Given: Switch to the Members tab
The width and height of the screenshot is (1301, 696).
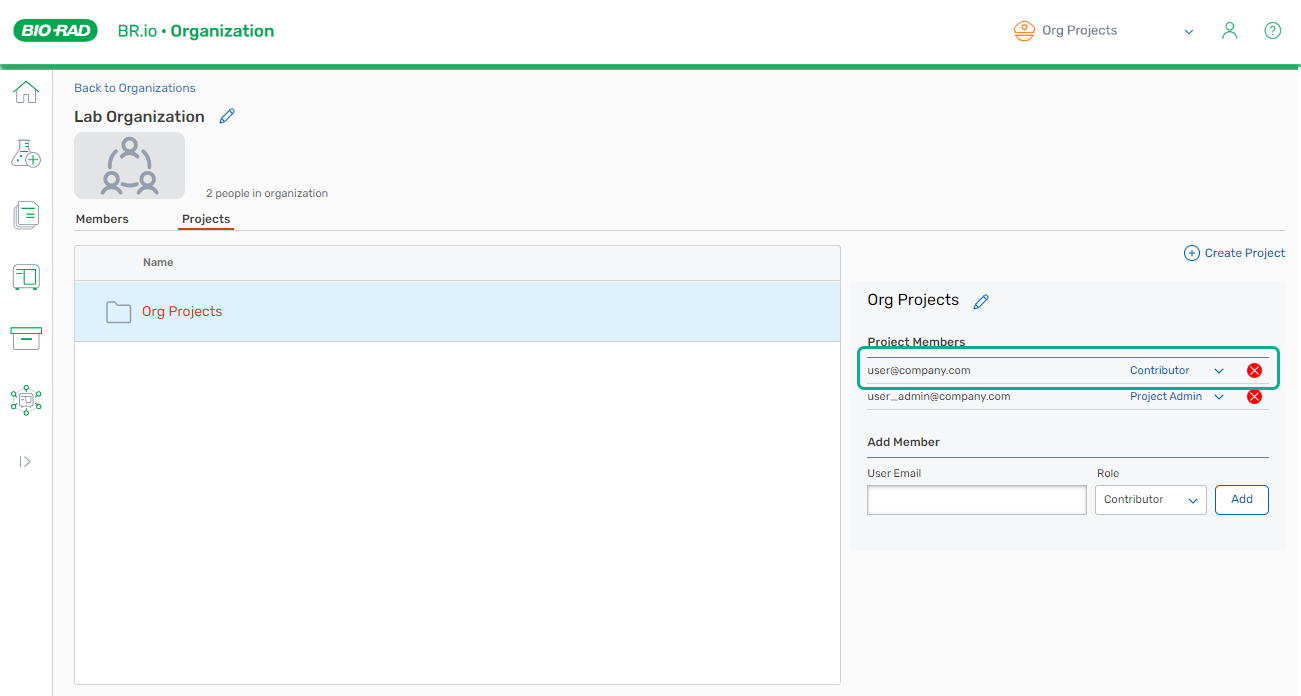Looking at the screenshot, I should click(x=102, y=219).
